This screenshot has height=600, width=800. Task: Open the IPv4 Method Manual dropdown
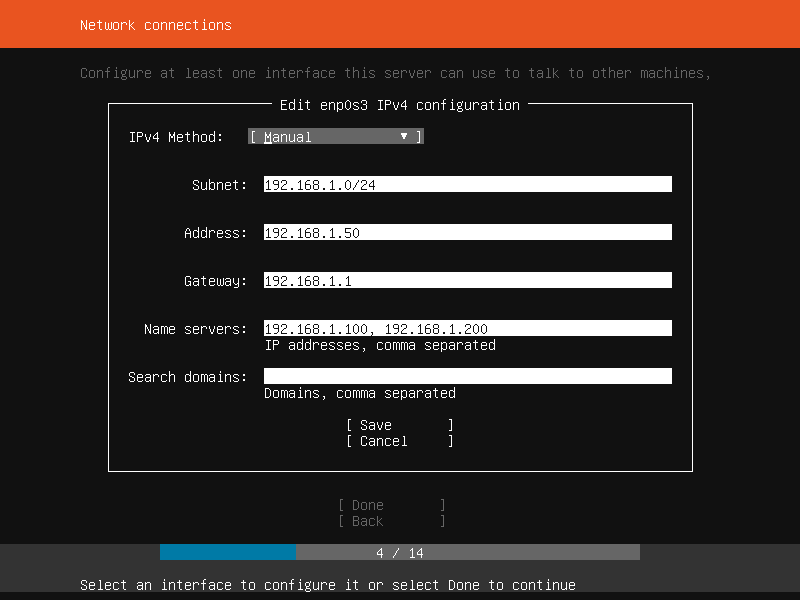pyautogui.click(x=336, y=137)
